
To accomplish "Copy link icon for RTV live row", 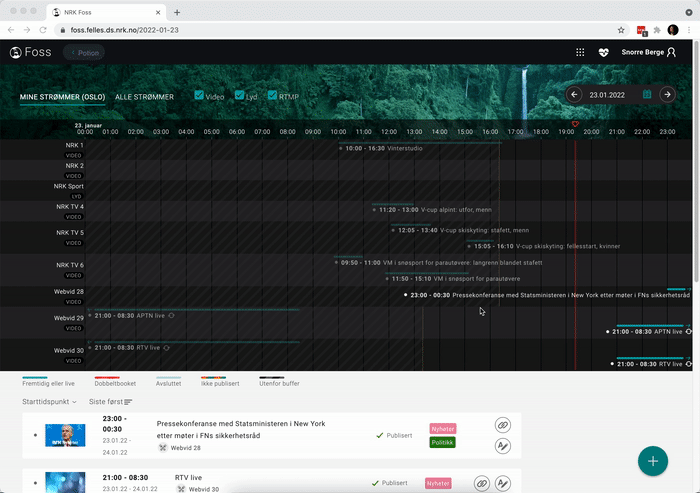I will [x=482, y=483].
